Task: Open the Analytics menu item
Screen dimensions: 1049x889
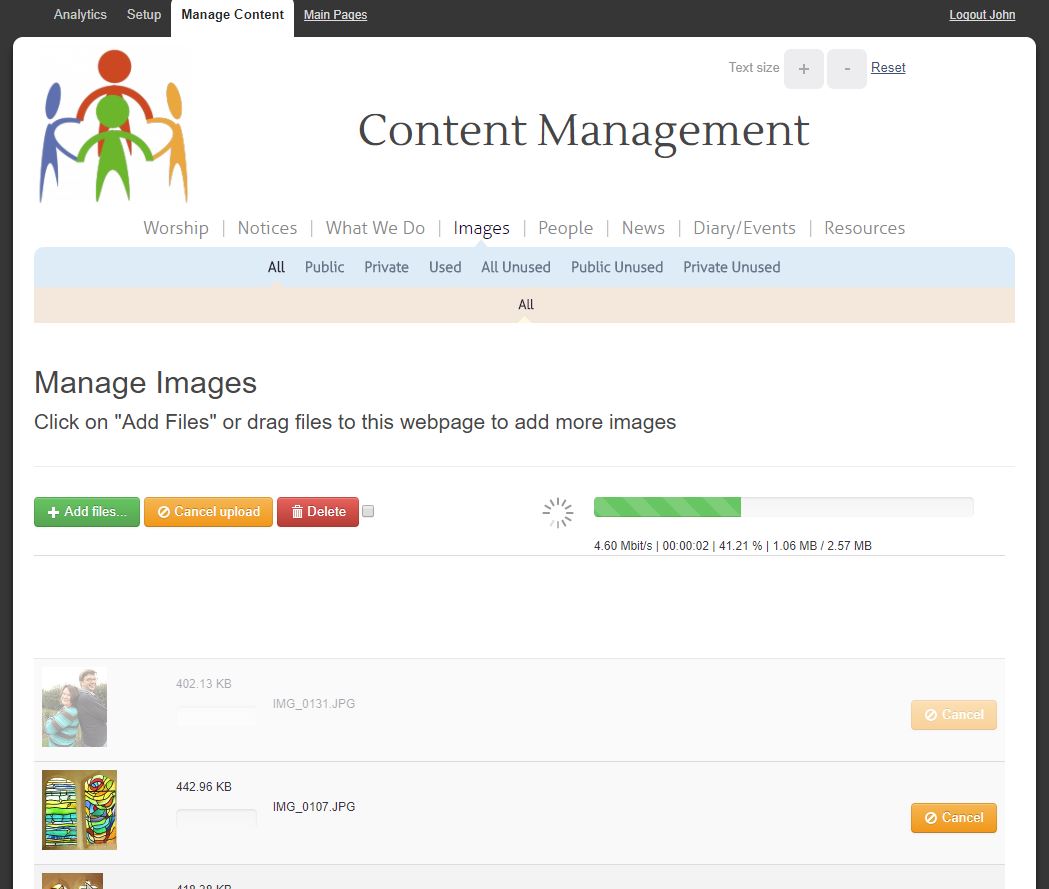Action: (x=80, y=15)
